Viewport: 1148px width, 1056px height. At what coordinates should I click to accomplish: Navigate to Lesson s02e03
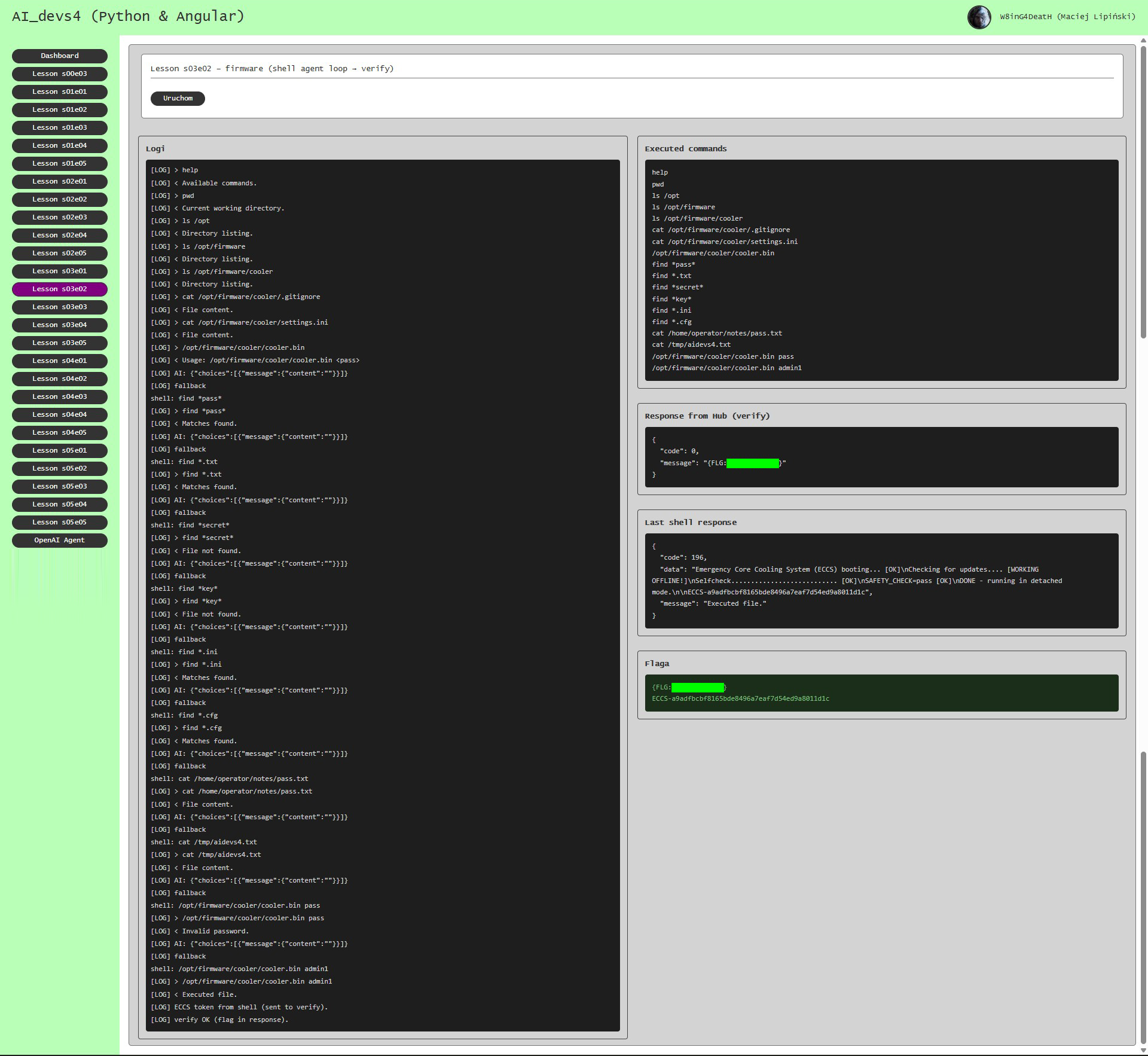click(x=60, y=217)
